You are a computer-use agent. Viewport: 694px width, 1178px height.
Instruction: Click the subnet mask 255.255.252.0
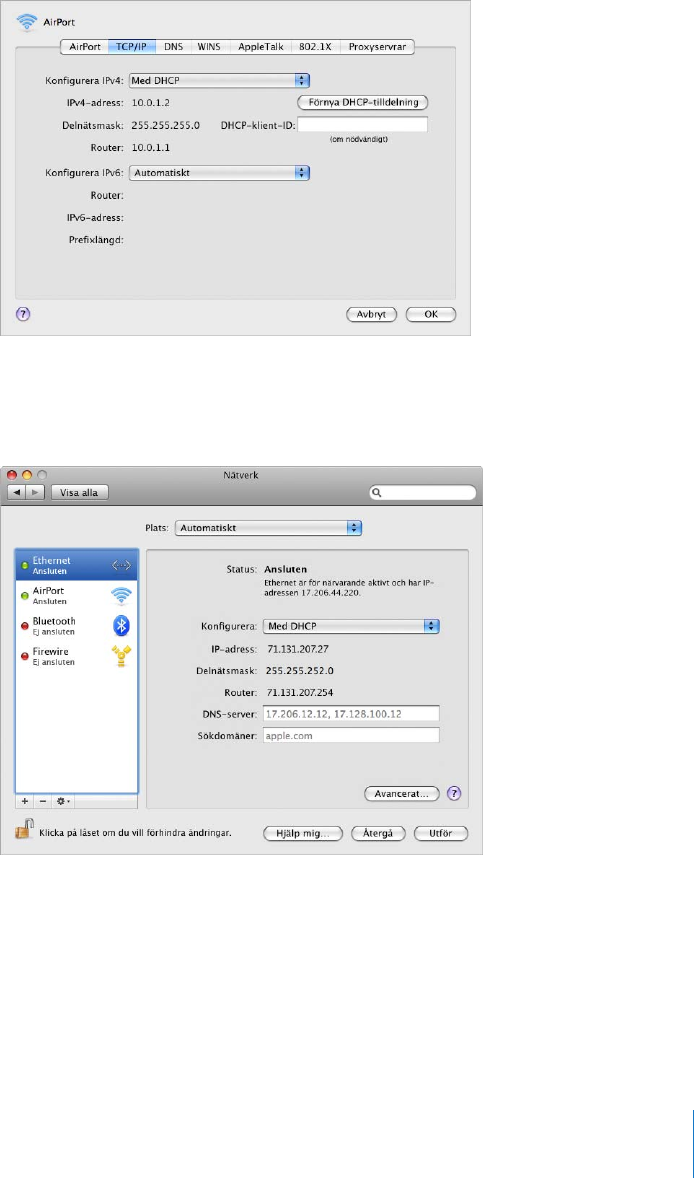pyautogui.click(x=300, y=670)
